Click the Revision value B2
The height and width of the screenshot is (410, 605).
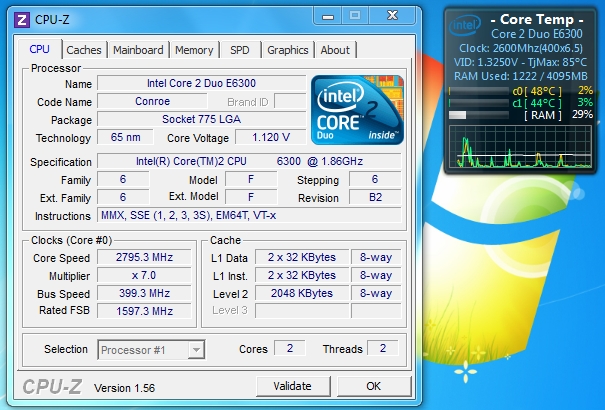[x=375, y=197]
